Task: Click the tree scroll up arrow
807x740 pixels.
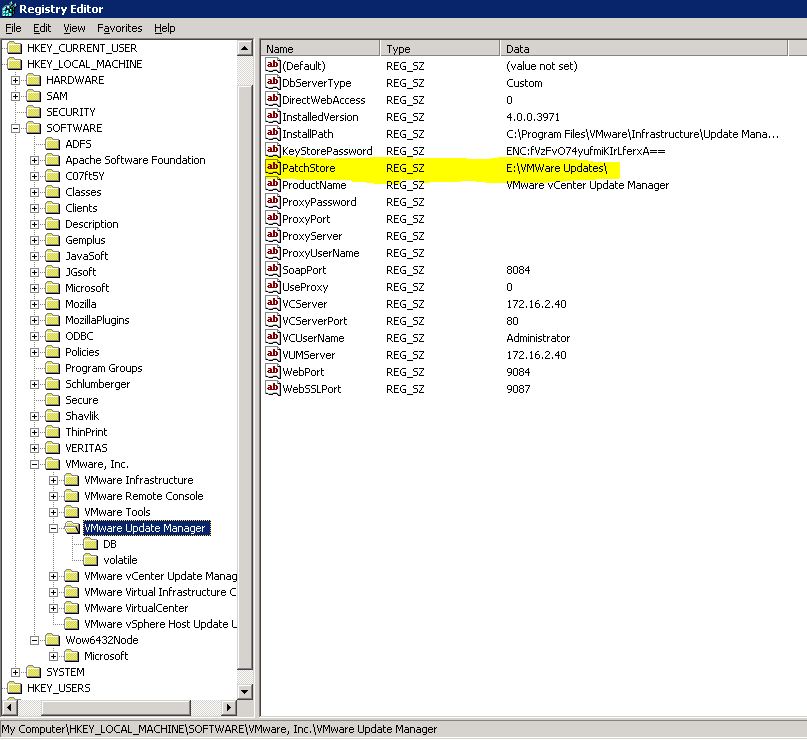Action: pos(245,49)
